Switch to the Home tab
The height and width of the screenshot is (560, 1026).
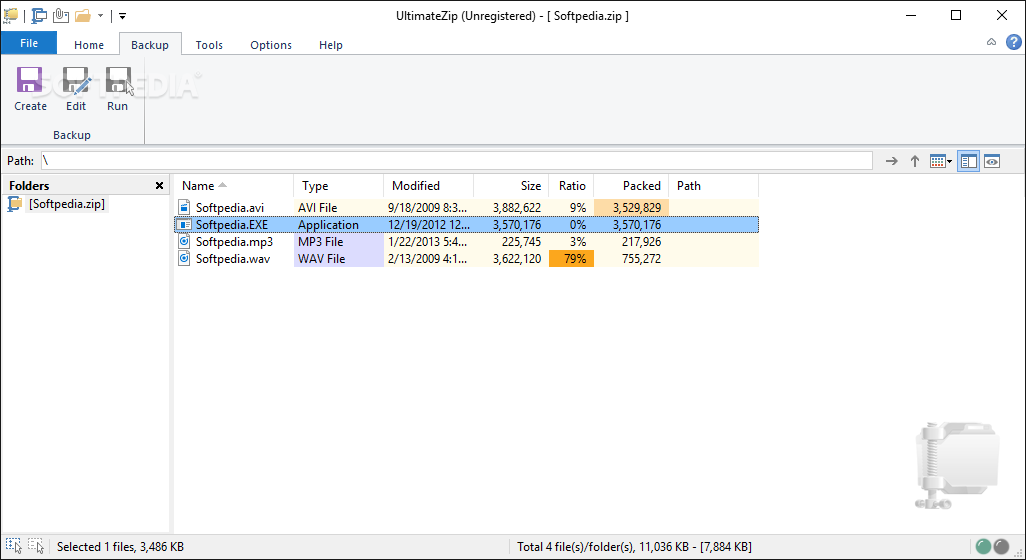89,44
